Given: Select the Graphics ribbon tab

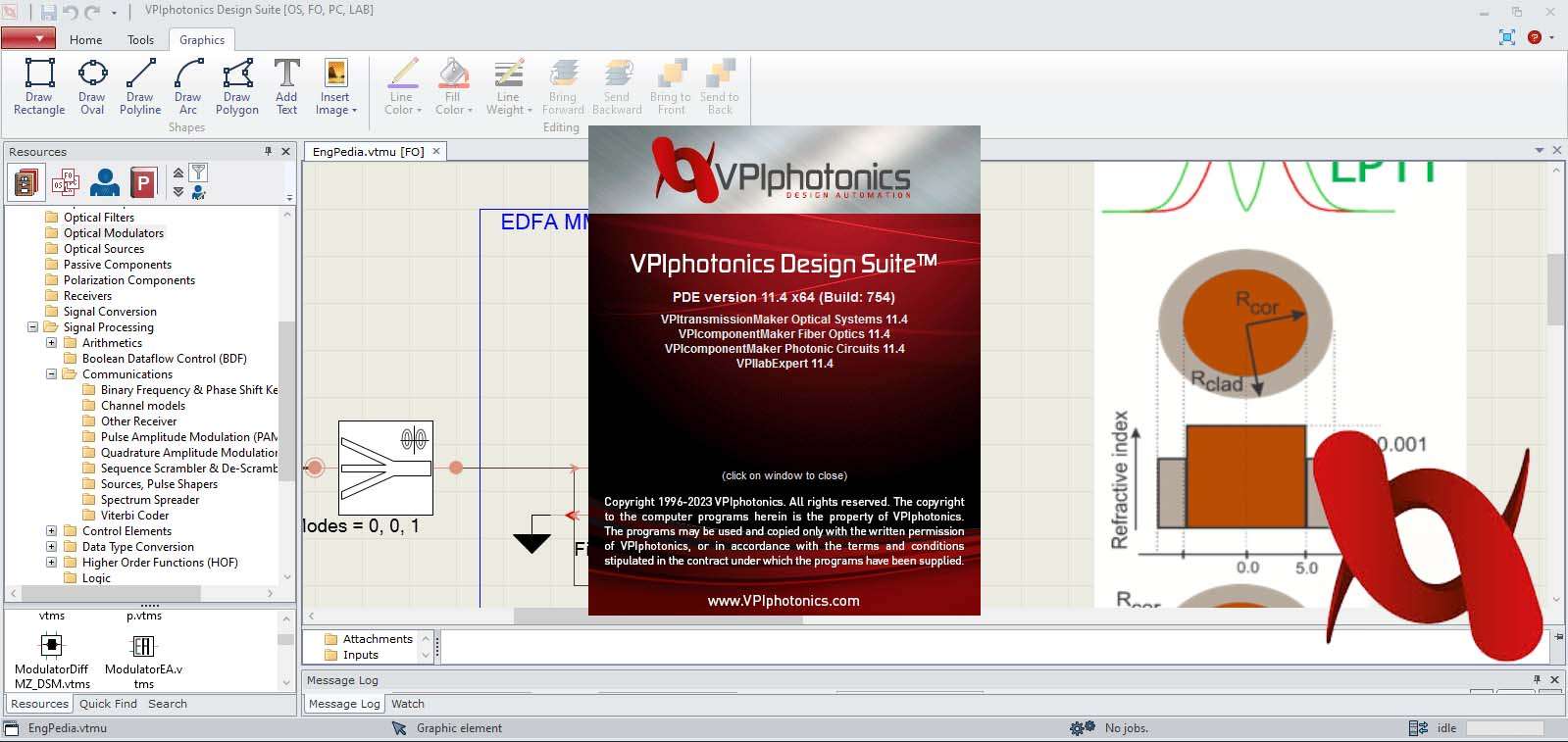Looking at the screenshot, I should tap(202, 40).
